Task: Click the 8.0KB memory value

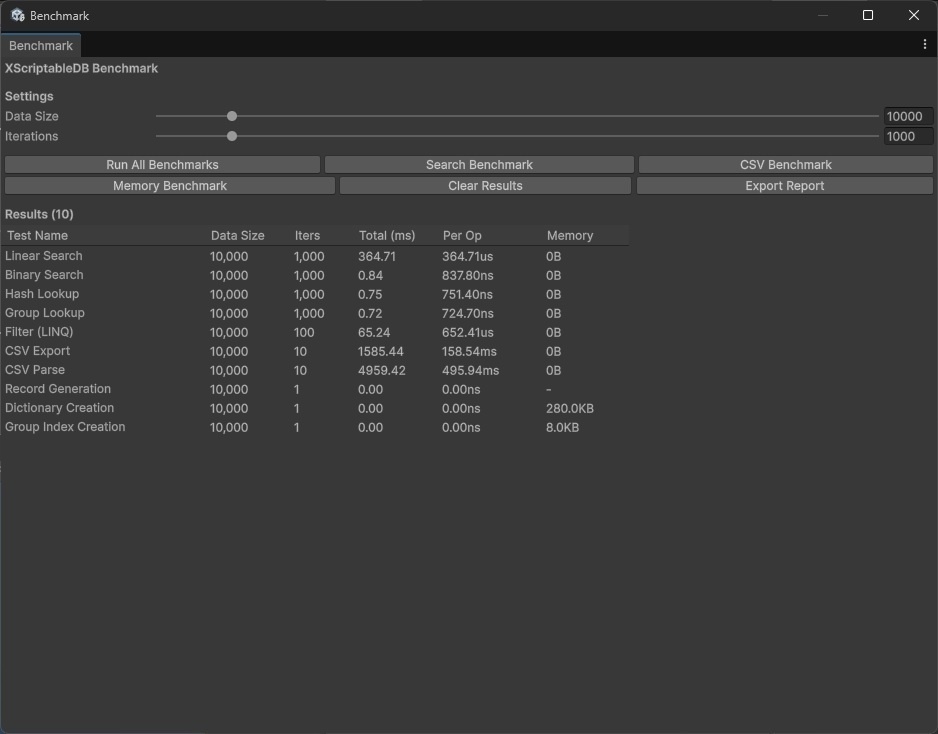Action: [562, 428]
